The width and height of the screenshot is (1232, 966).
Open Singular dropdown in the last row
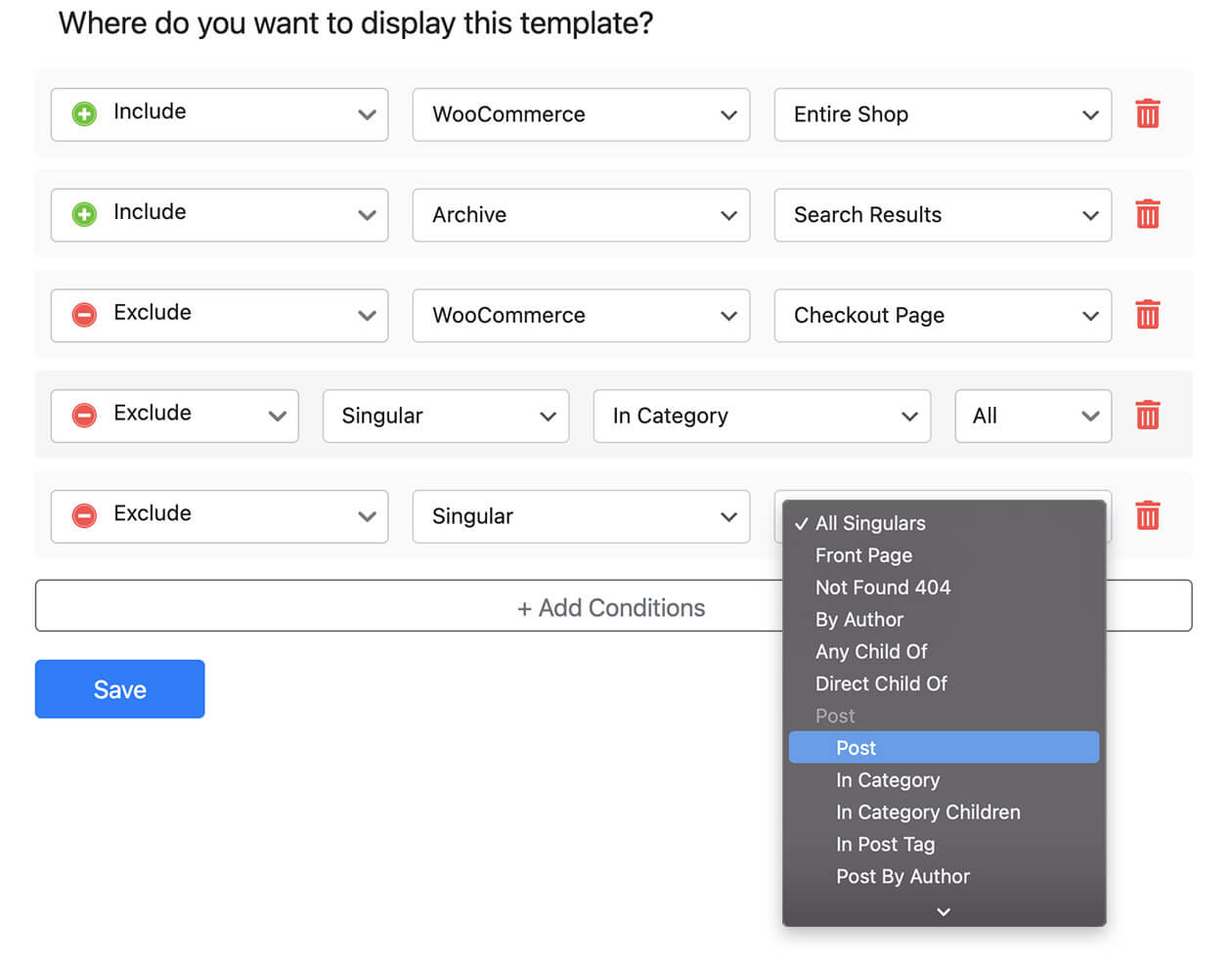pyautogui.click(x=582, y=516)
